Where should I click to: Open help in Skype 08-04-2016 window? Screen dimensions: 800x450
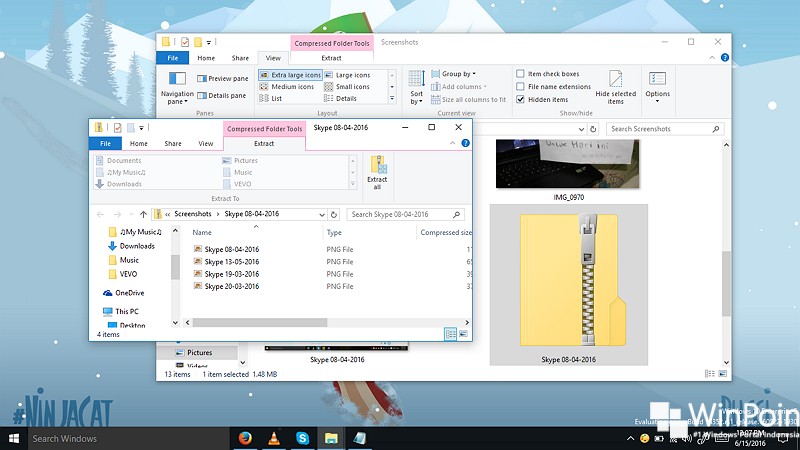pyautogui.click(x=465, y=143)
